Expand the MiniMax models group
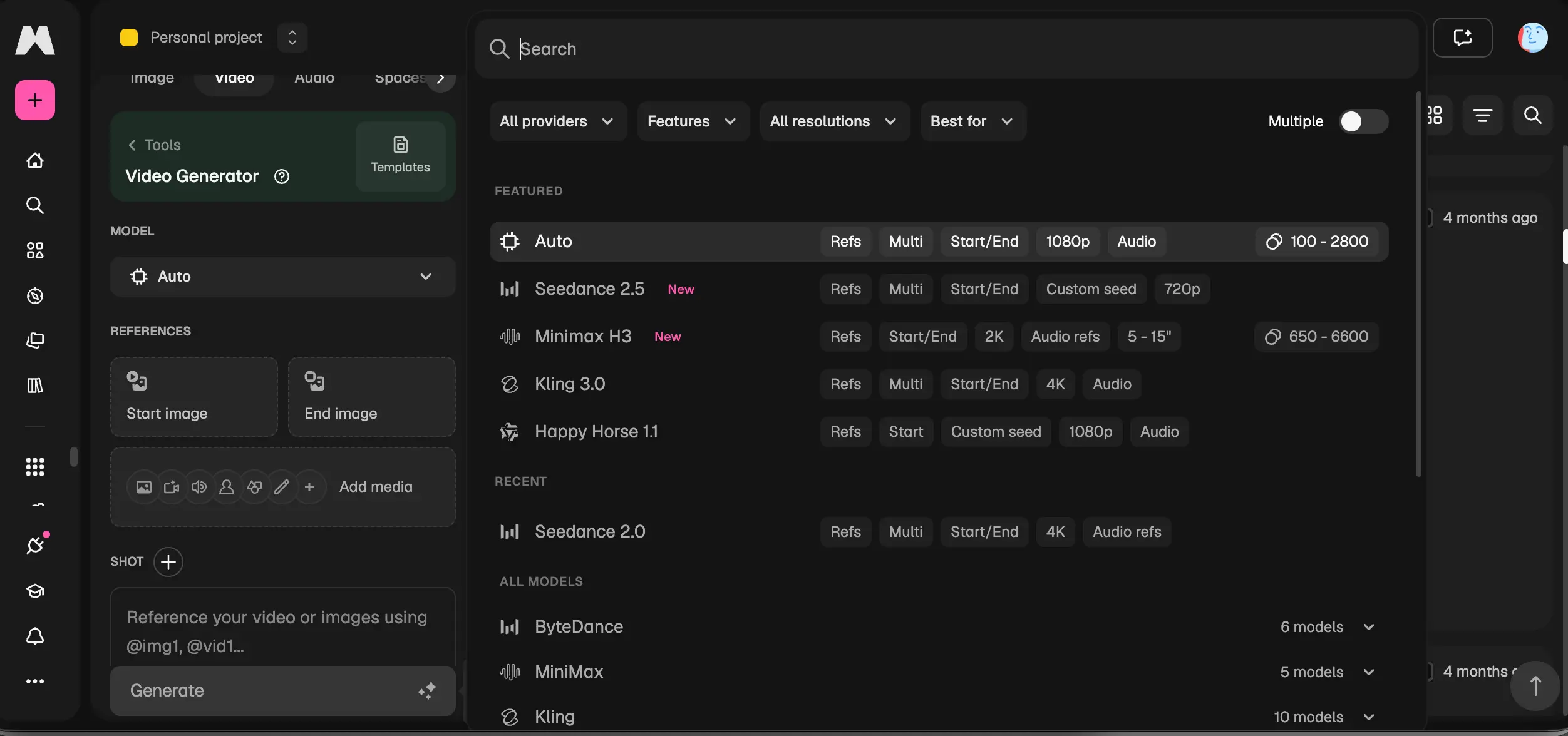 click(x=939, y=672)
